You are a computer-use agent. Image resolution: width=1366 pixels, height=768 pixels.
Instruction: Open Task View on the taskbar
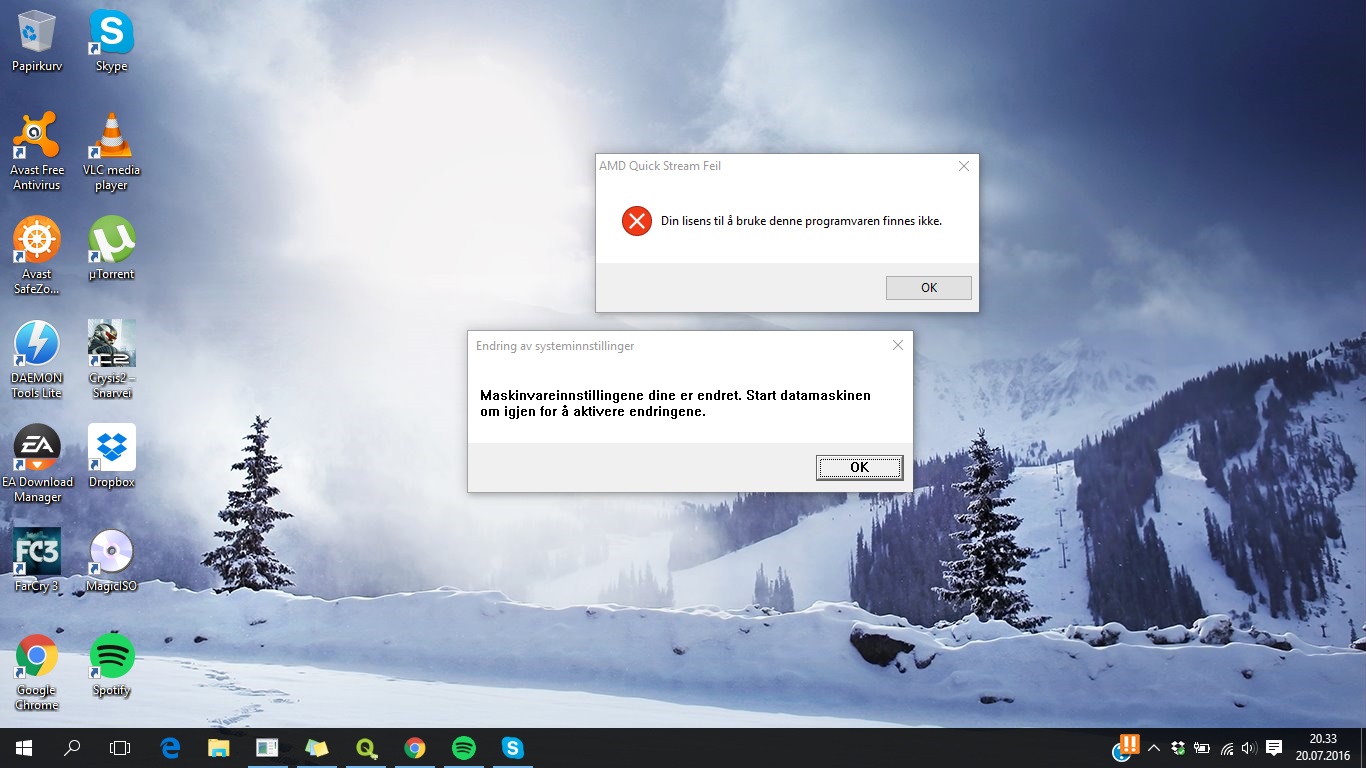pos(120,748)
